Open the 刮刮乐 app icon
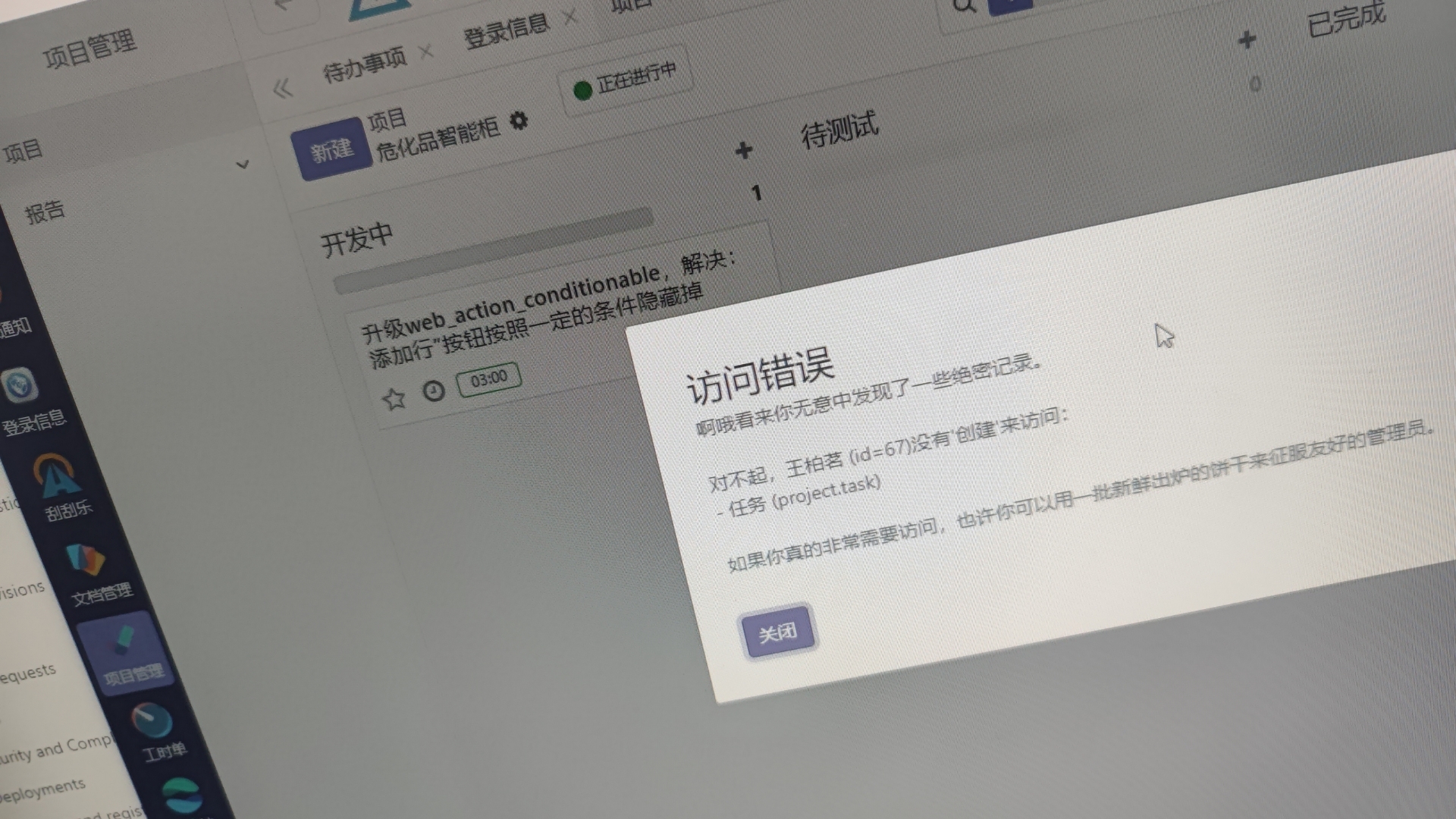The width and height of the screenshot is (1456, 819). [63, 488]
